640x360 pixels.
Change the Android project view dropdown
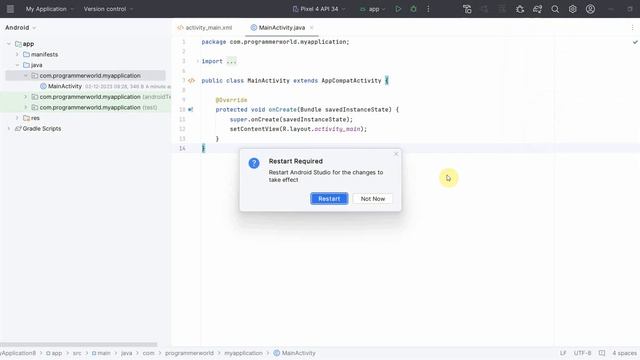[20, 27]
